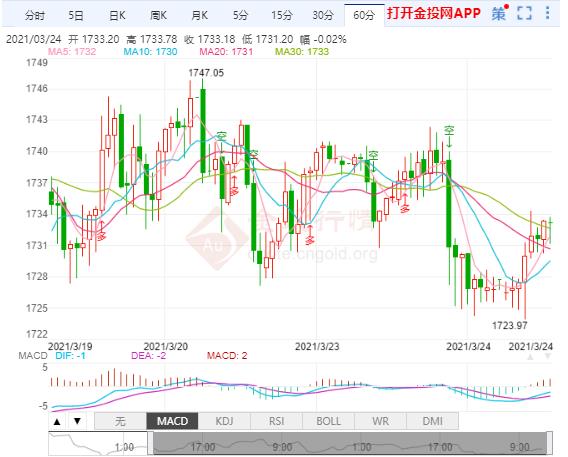Toggle fullscreen chart view icon
568x457 pixels.
click(524, 13)
